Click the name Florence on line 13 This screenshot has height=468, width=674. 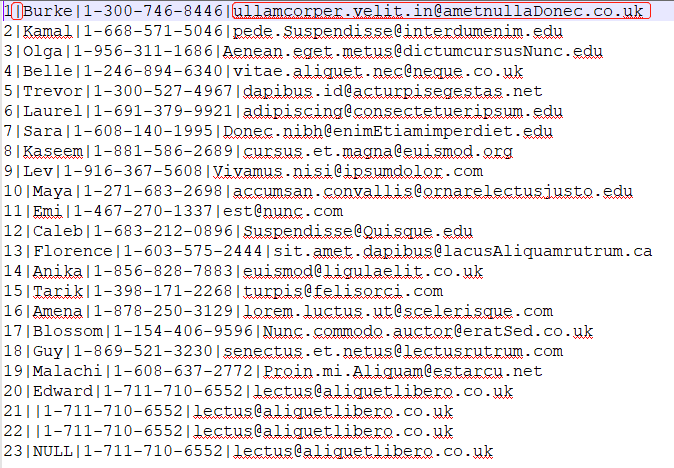tap(73, 251)
